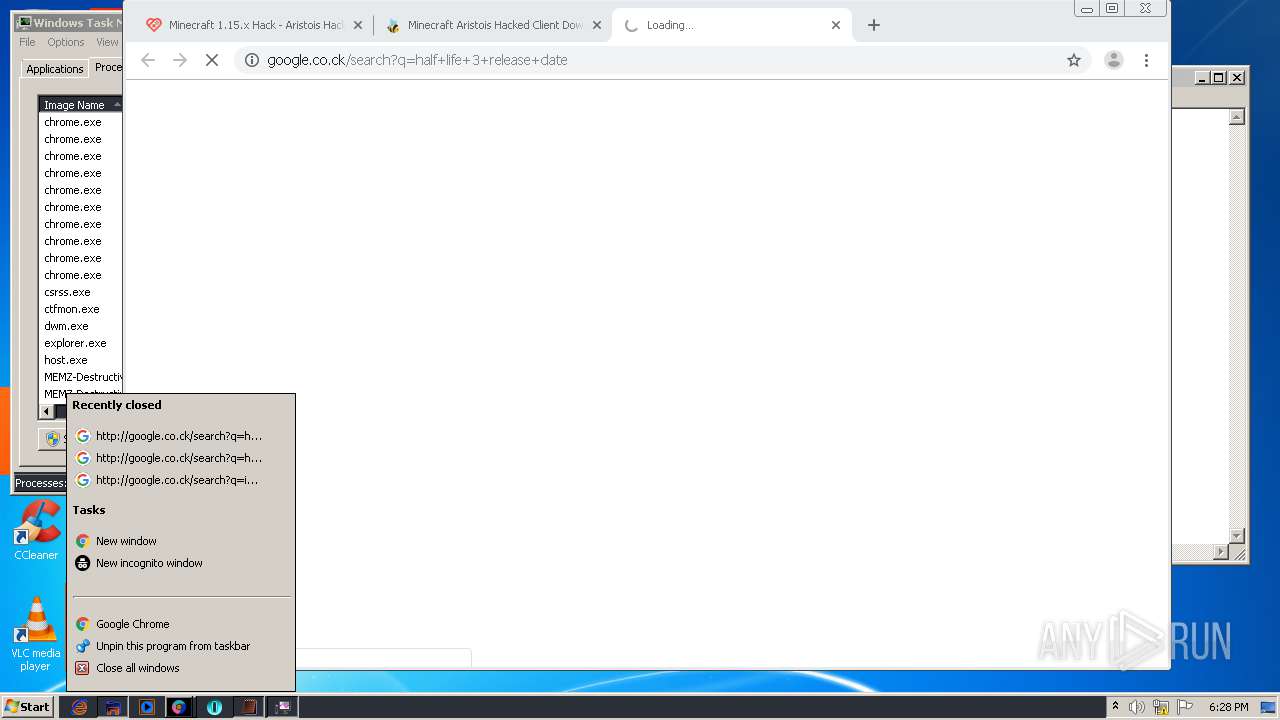The image size is (1280, 720).
Task: Open the file explorer taskbar icon
Action: [x=113, y=707]
